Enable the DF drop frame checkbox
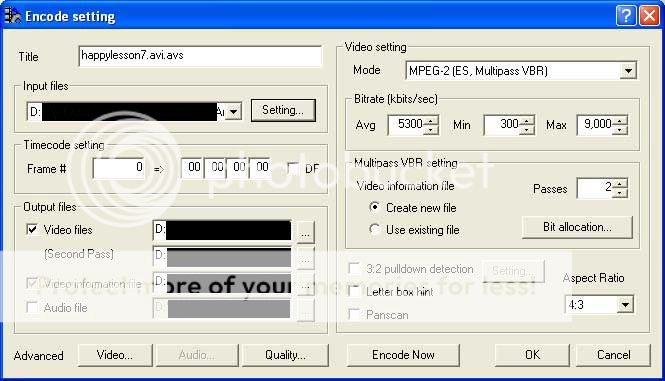The width and height of the screenshot is (665, 381). 293,168
